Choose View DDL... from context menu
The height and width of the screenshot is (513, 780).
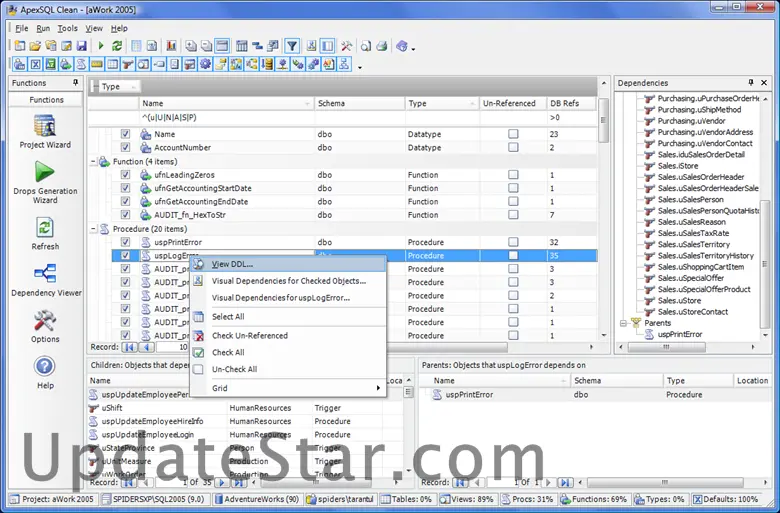coord(289,264)
